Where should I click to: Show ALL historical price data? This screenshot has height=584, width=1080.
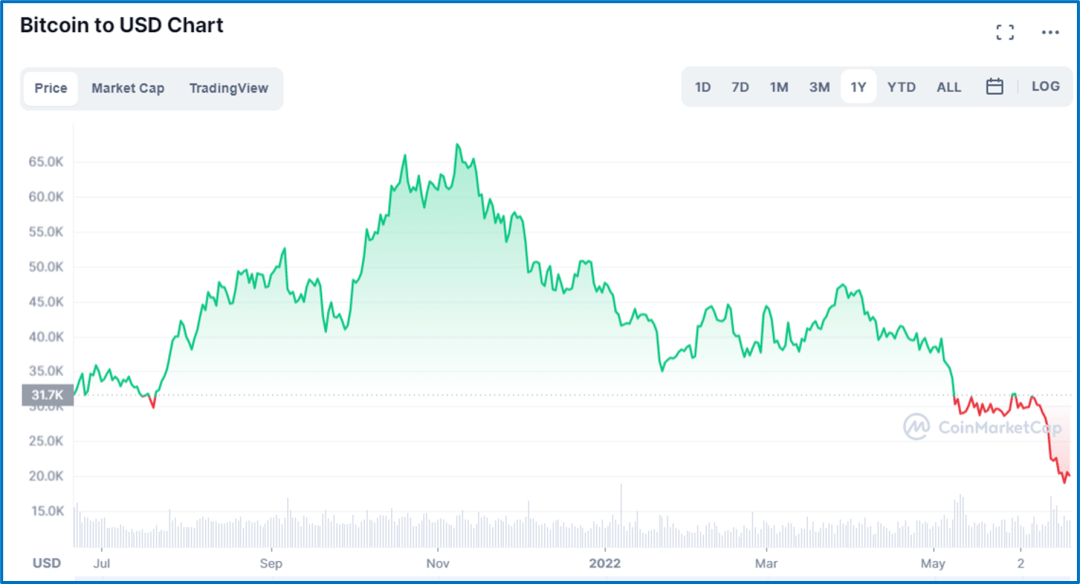pos(948,87)
